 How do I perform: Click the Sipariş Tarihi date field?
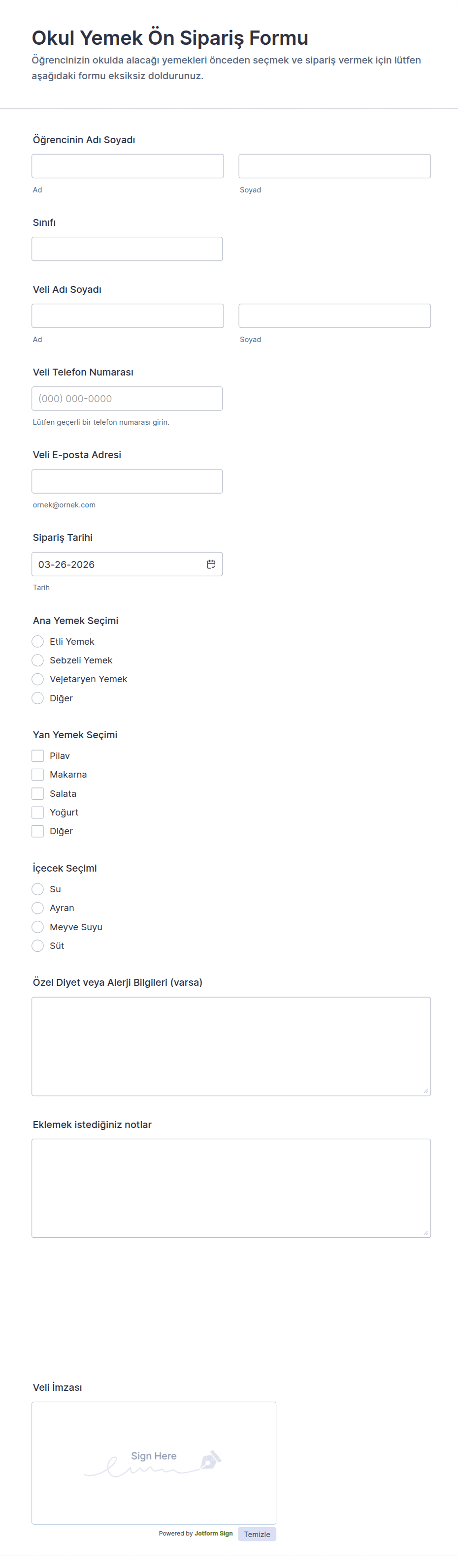tap(116, 564)
